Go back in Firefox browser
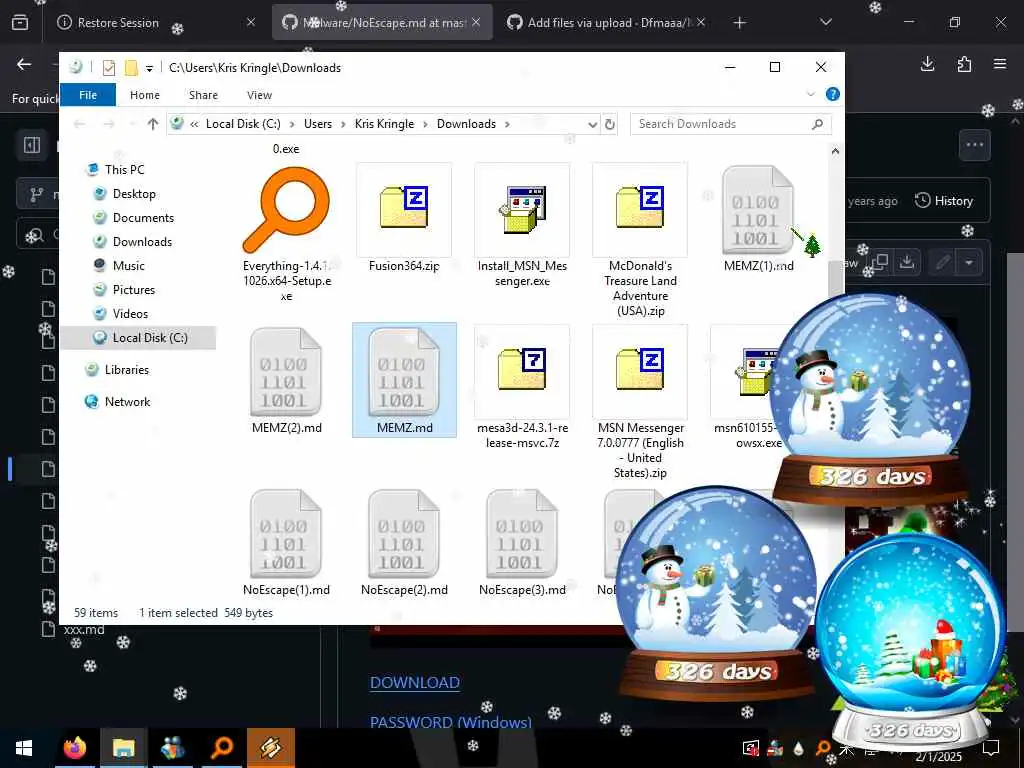The height and width of the screenshot is (768, 1024). click(24, 64)
